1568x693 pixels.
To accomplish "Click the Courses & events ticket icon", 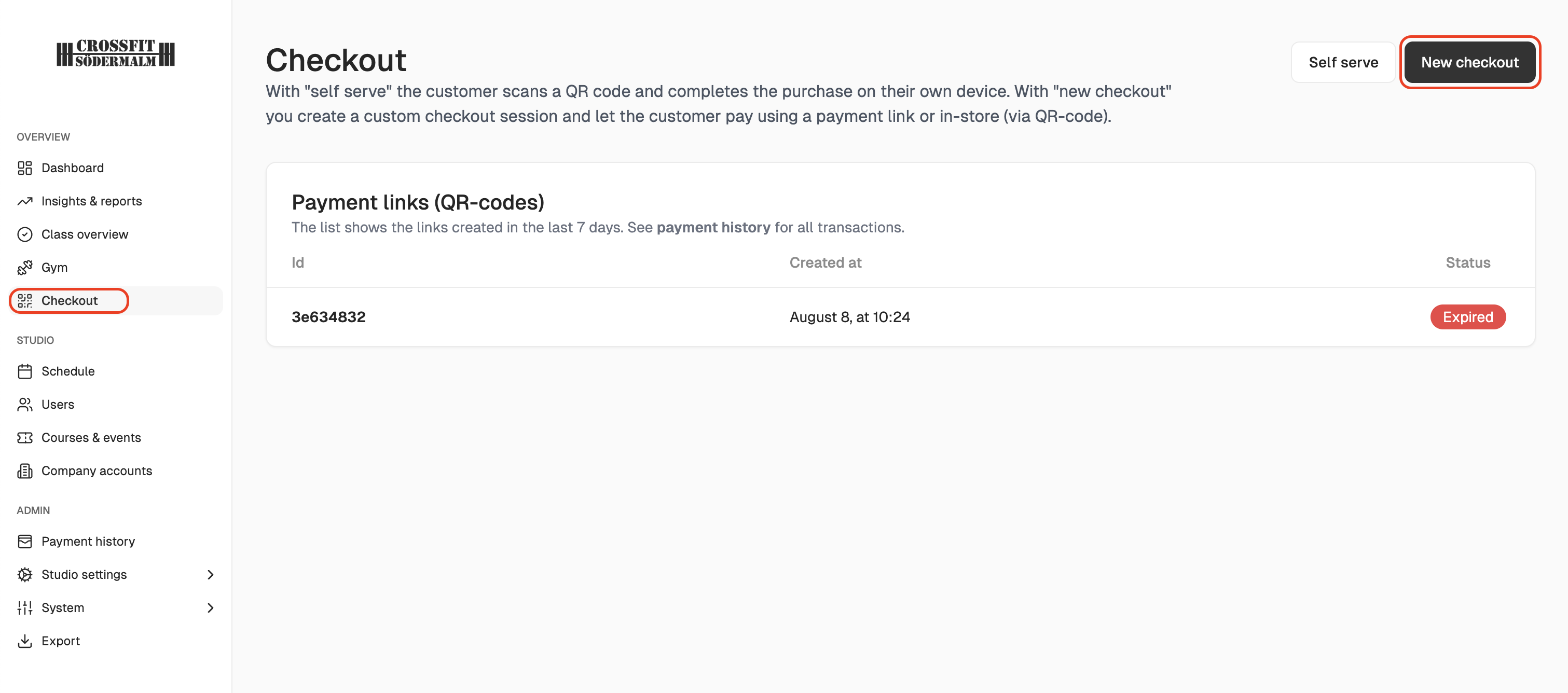I will tap(25, 437).
